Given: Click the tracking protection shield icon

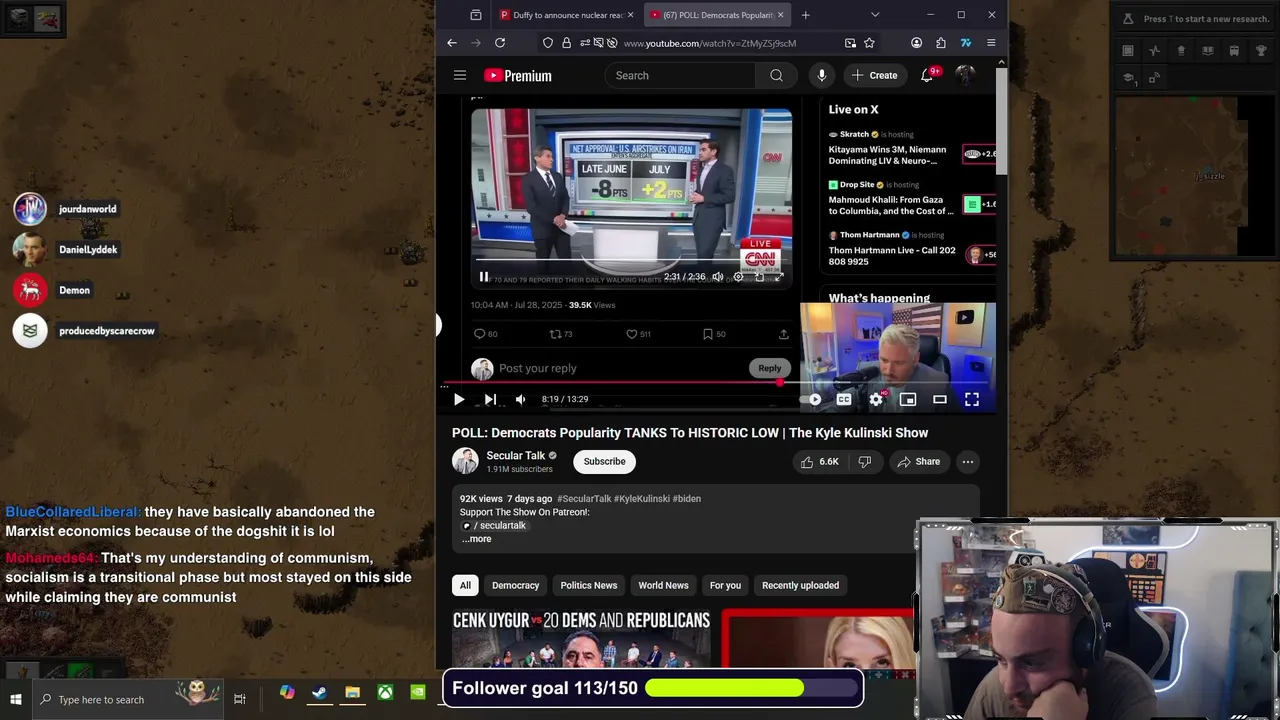Looking at the screenshot, I should [548, 43].
